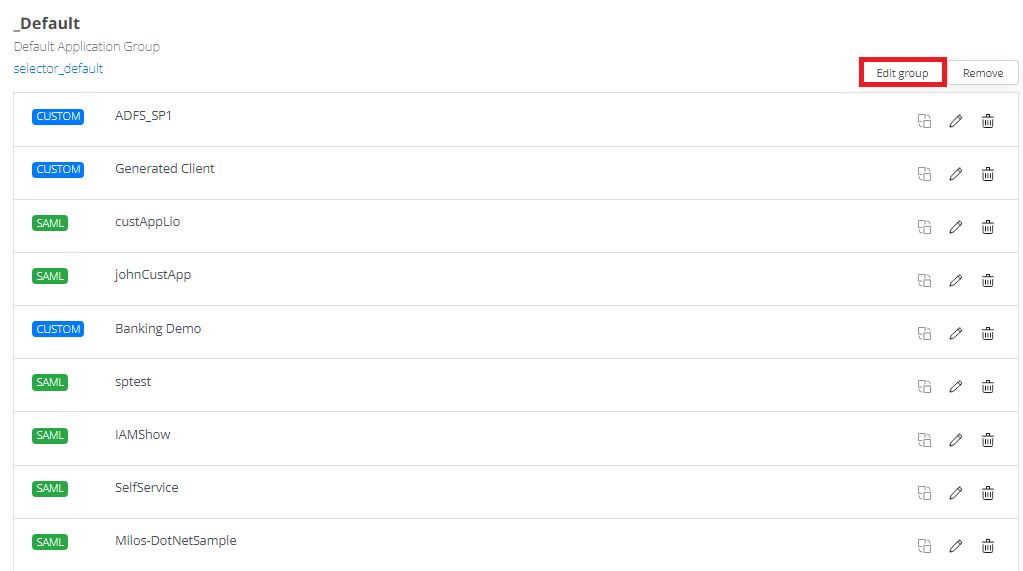This screenshot has width=1023, height=571.
Task: Click the copy icon for johnCustApp
Action: point(924,280)
